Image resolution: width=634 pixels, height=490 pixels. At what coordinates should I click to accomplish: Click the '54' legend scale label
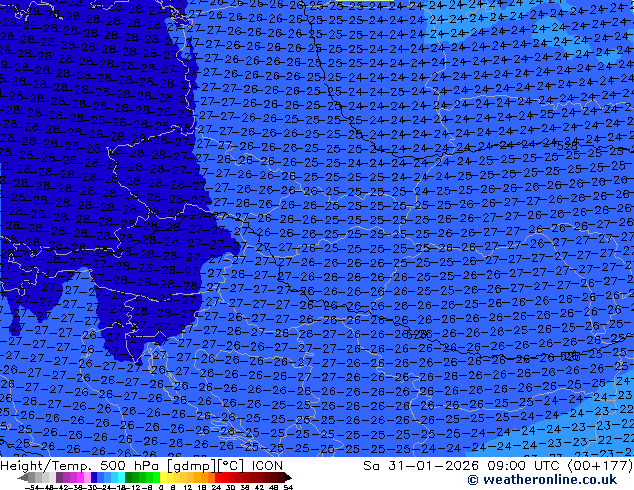pyautogui.click(x=288, y=488)
